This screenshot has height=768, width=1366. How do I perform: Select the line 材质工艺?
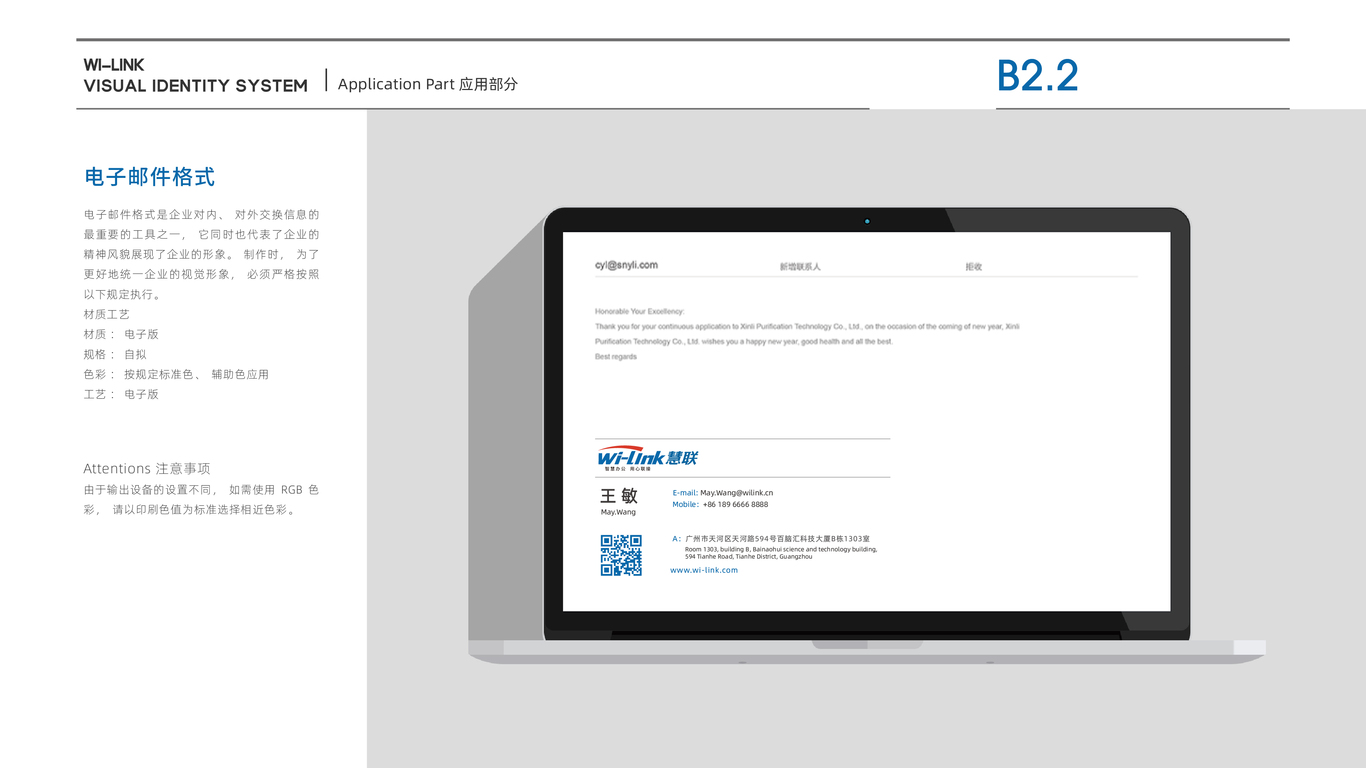coord(107,314)
